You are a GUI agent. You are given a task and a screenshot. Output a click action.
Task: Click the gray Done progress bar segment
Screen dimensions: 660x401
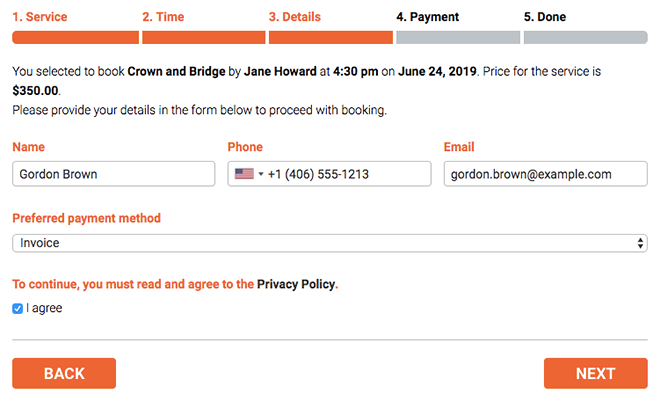[585, 37]
